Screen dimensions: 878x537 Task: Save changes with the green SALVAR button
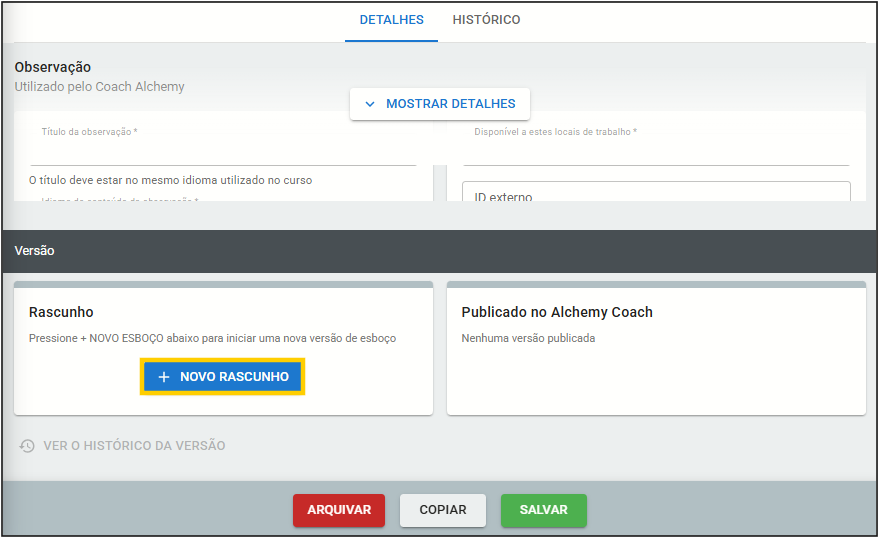coord(543,510)
